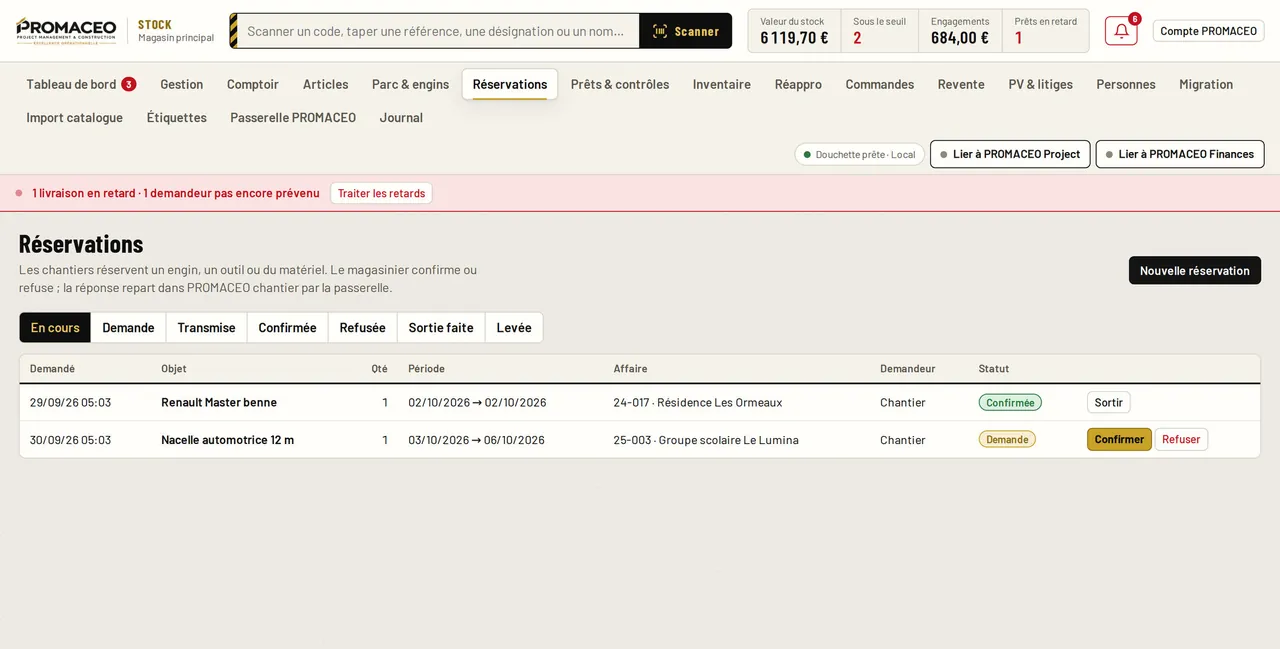The image size is (1280, 649).
Task: Refuse the Nacelle automotrice 12 m request
Action: point(1181,440)
